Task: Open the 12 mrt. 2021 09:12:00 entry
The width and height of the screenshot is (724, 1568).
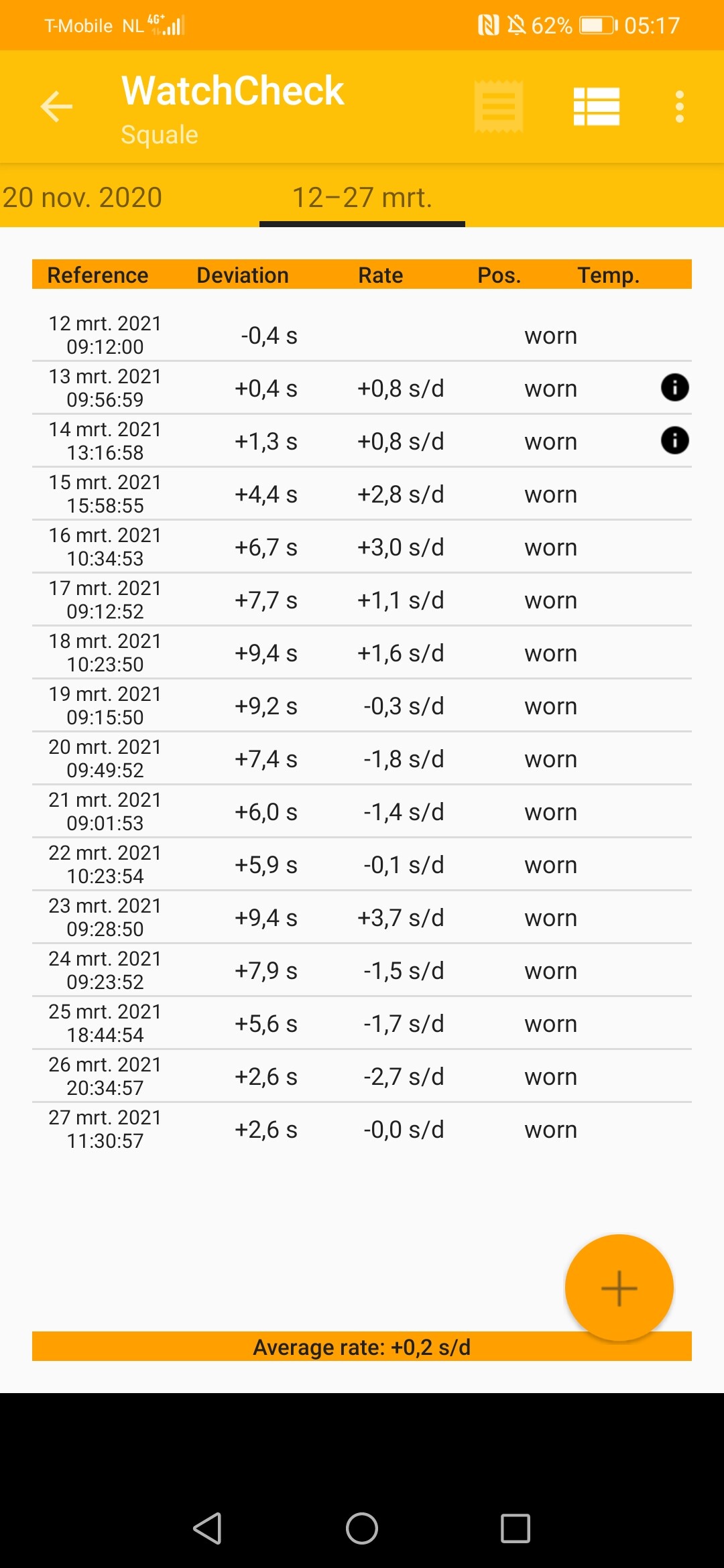Action: pos(362,335)
